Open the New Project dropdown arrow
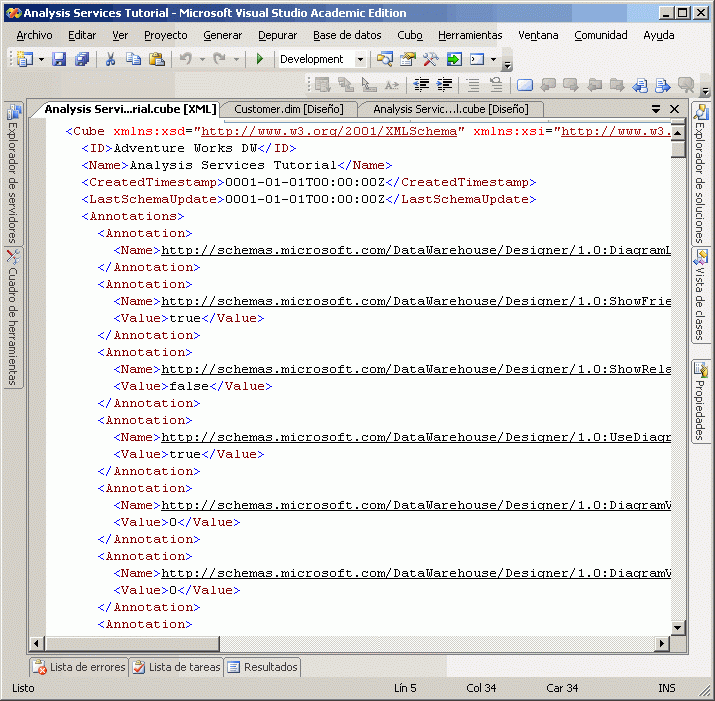 pos(41,59)
